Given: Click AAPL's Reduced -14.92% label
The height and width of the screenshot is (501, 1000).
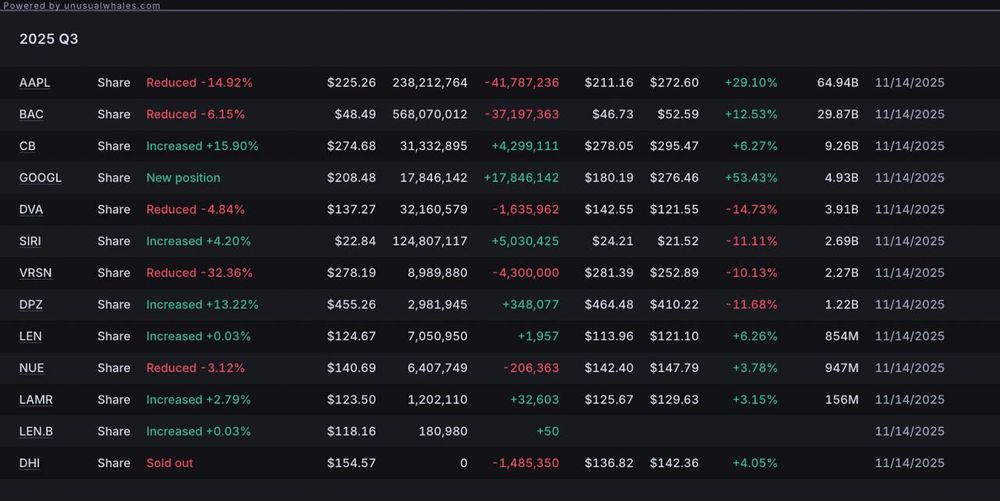Looking at the screenshot, I should coord(199,83).
